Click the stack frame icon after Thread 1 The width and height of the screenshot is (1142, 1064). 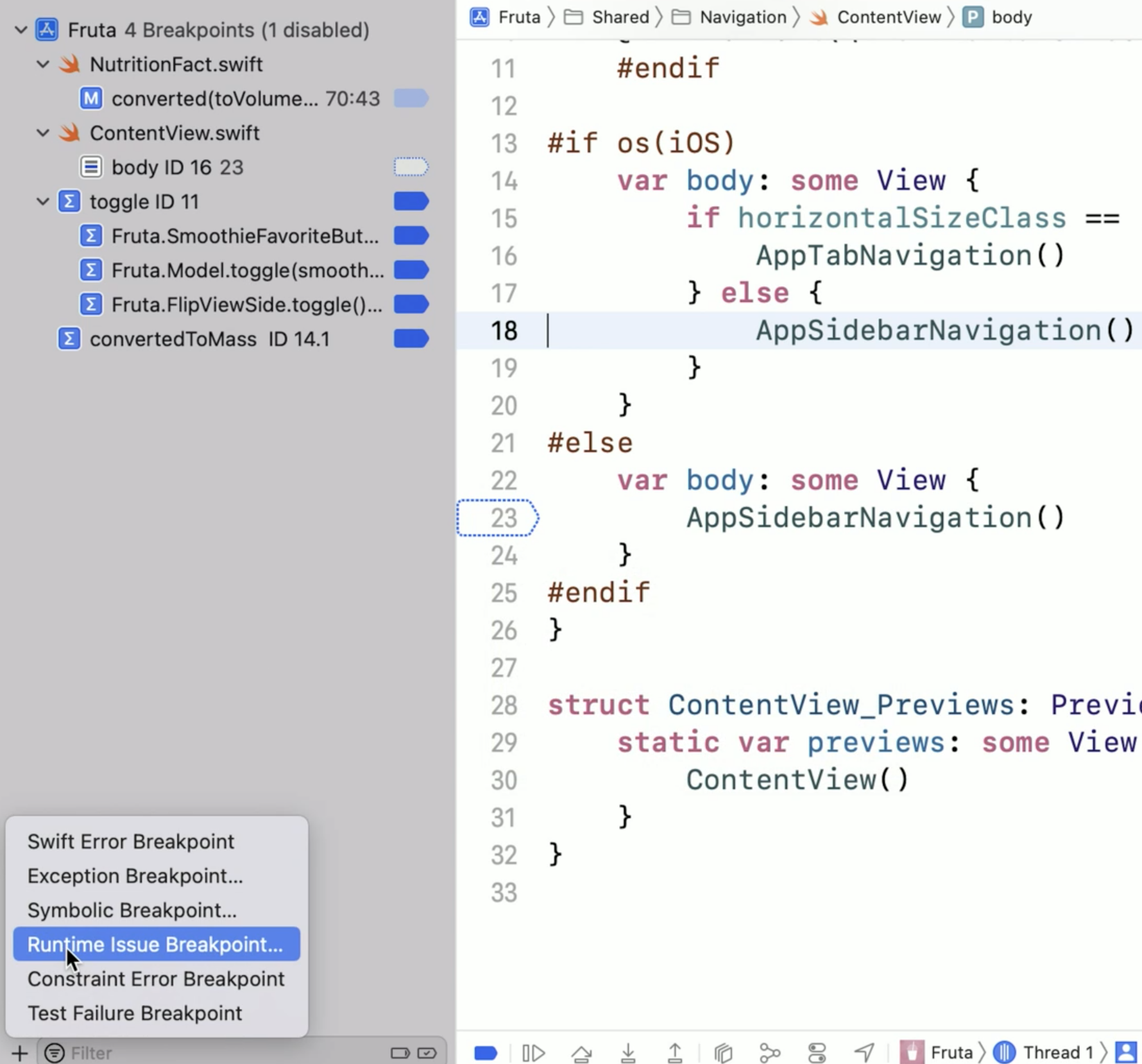click(x=1127, y=1053)
